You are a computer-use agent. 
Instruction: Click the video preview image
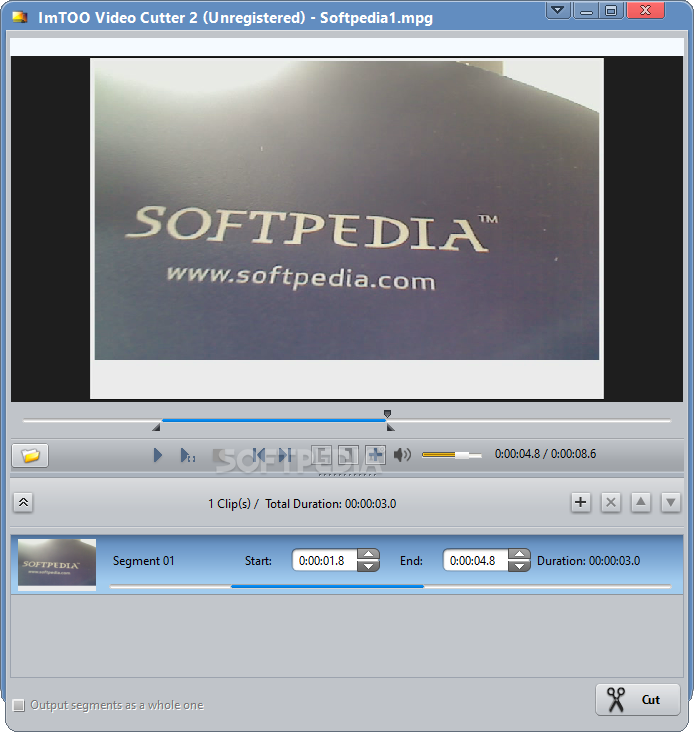click(347, 229)
